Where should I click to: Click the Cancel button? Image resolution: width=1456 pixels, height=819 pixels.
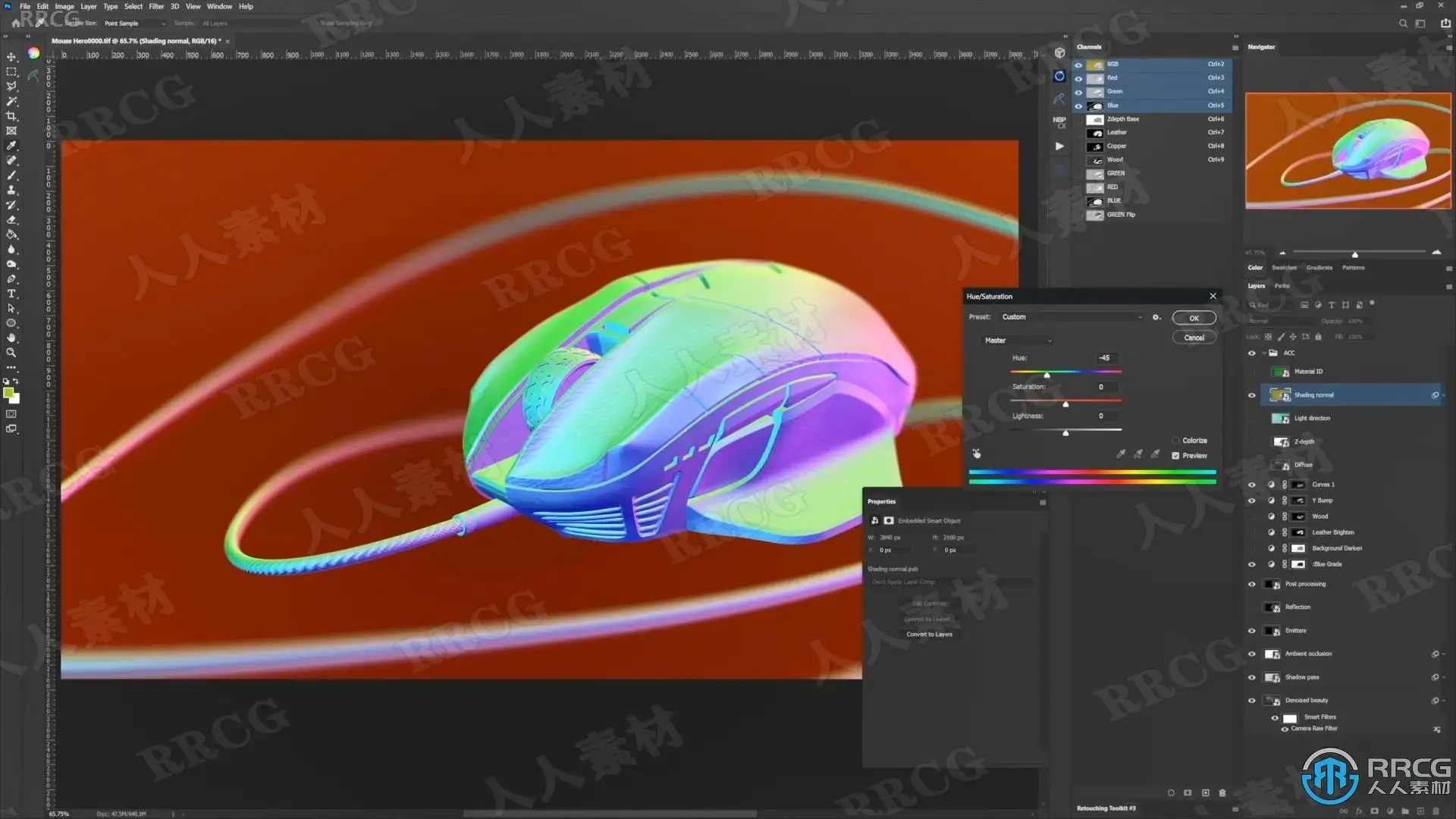(x=1194, y=337)
